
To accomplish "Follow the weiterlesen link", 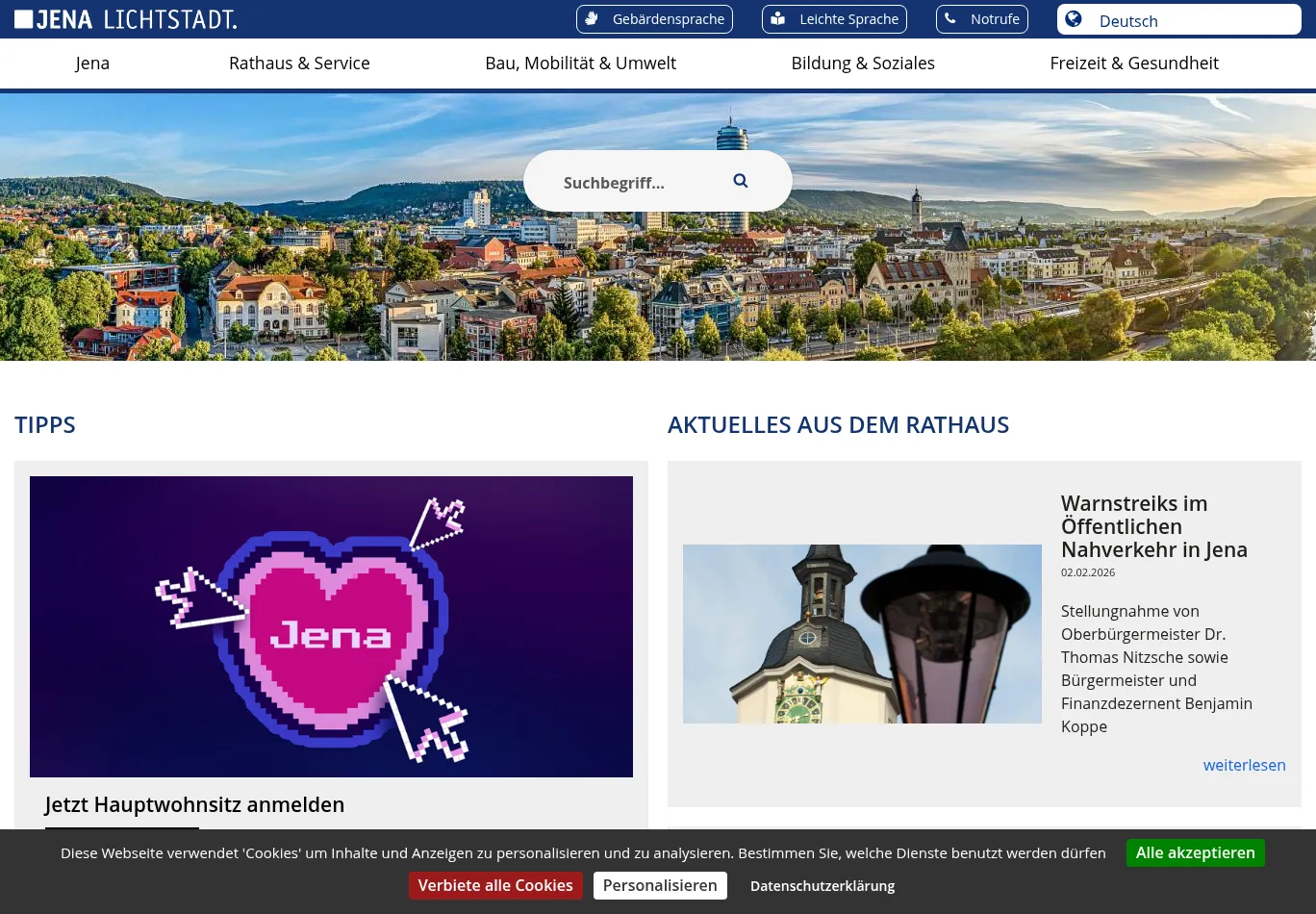I will [1244, 766].
